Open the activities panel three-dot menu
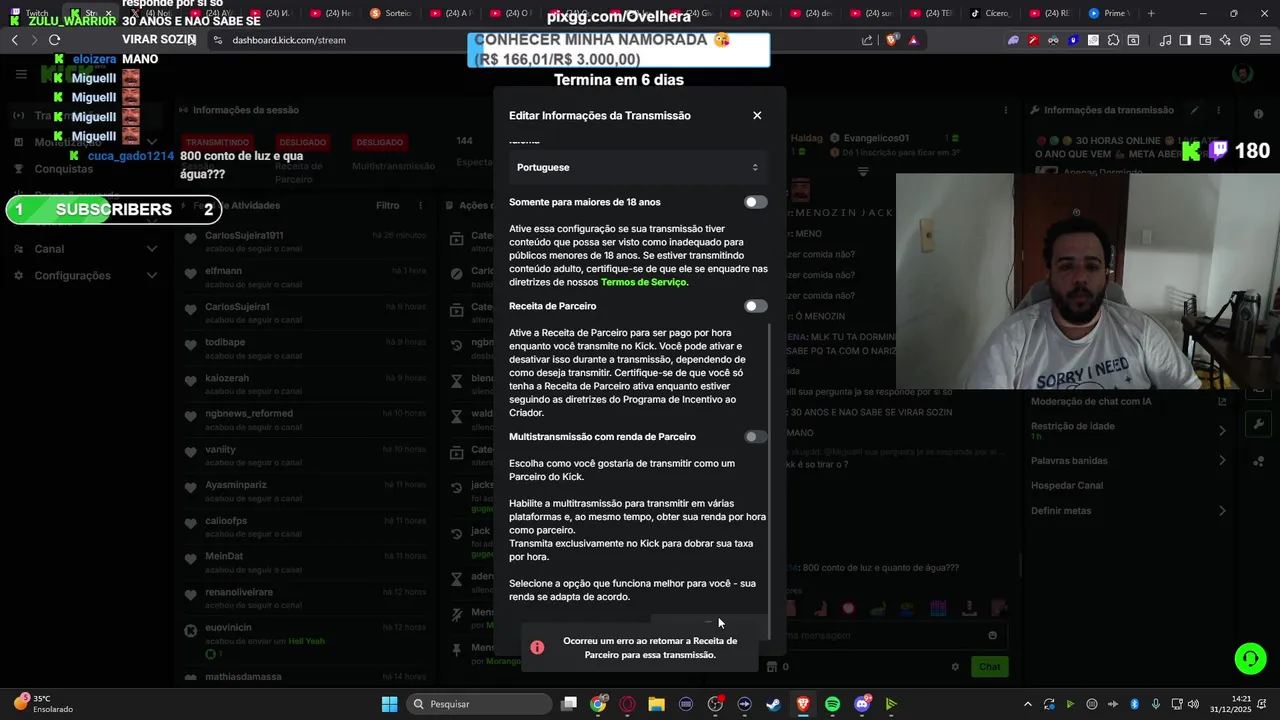Screen dimensions: 1280x720 (x=421, y=206)
